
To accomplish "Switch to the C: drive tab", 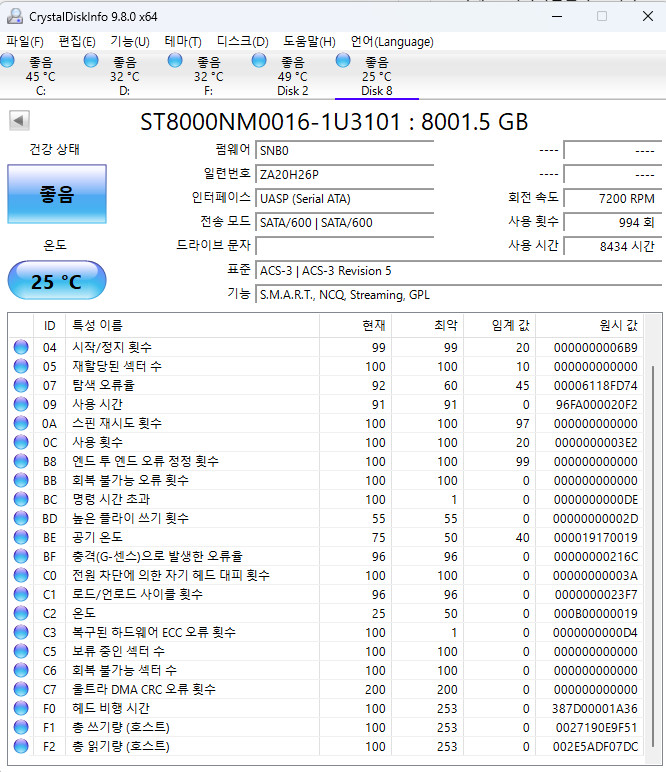I will 41,76.
